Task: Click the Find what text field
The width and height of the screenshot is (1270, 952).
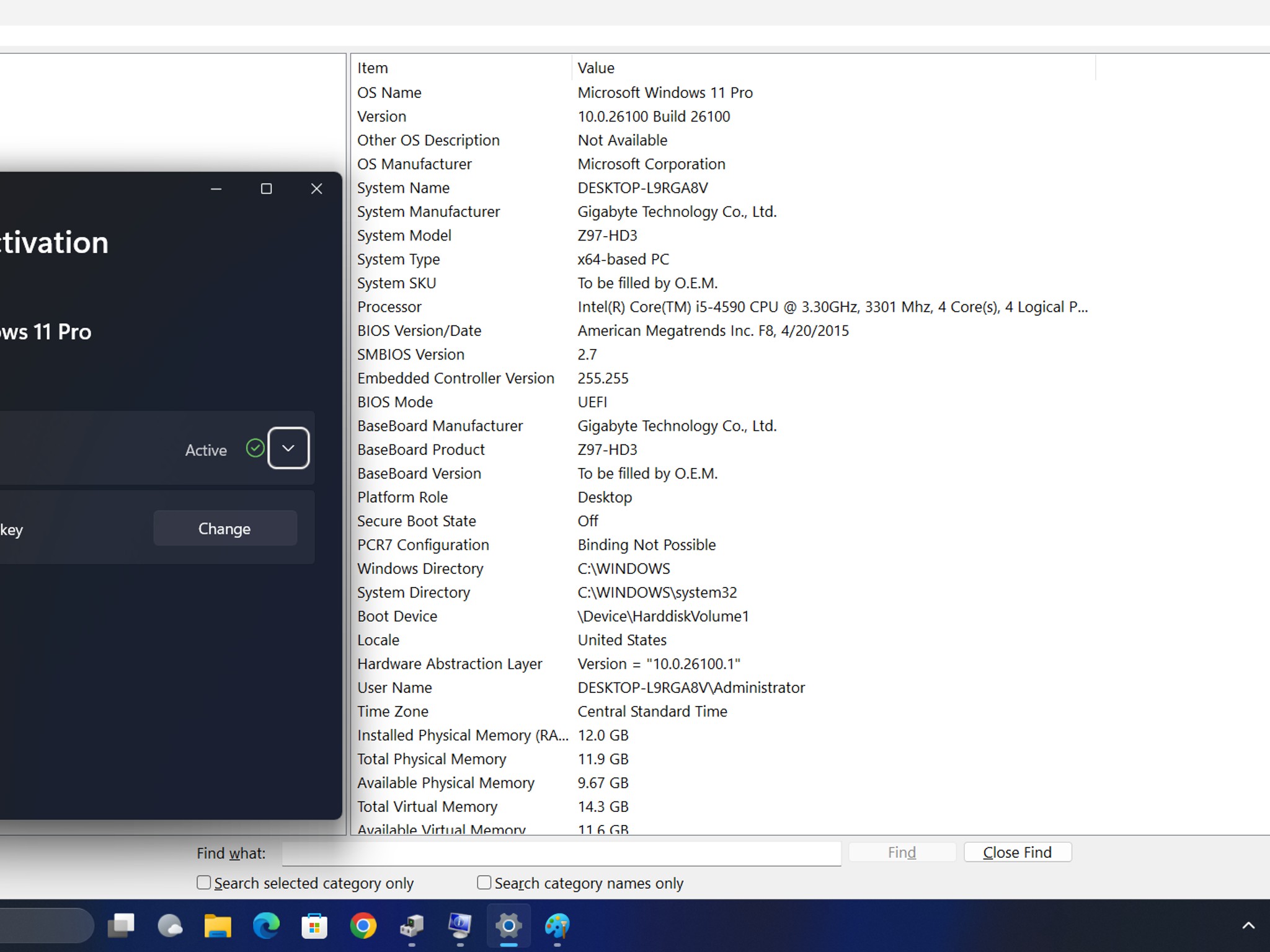Action: [561, 853]
